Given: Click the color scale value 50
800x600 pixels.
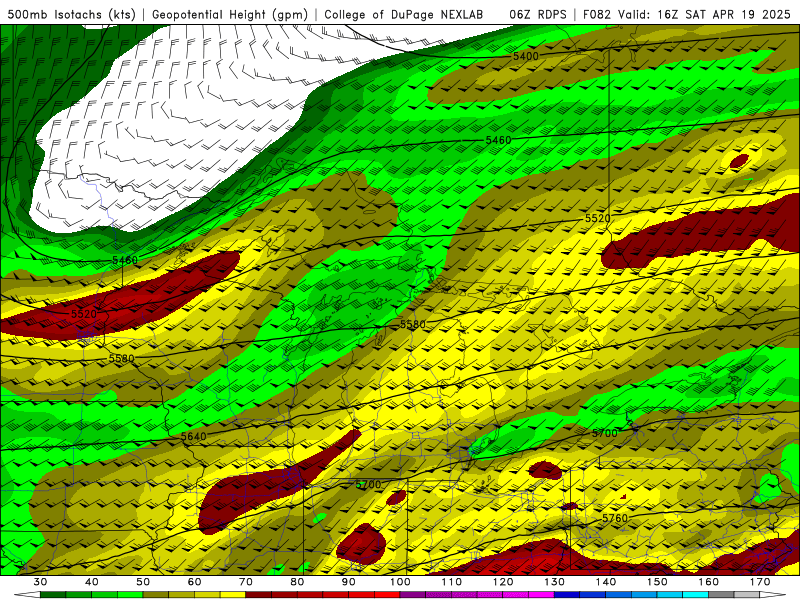Looking at the screenshot, I should (143, 582).
